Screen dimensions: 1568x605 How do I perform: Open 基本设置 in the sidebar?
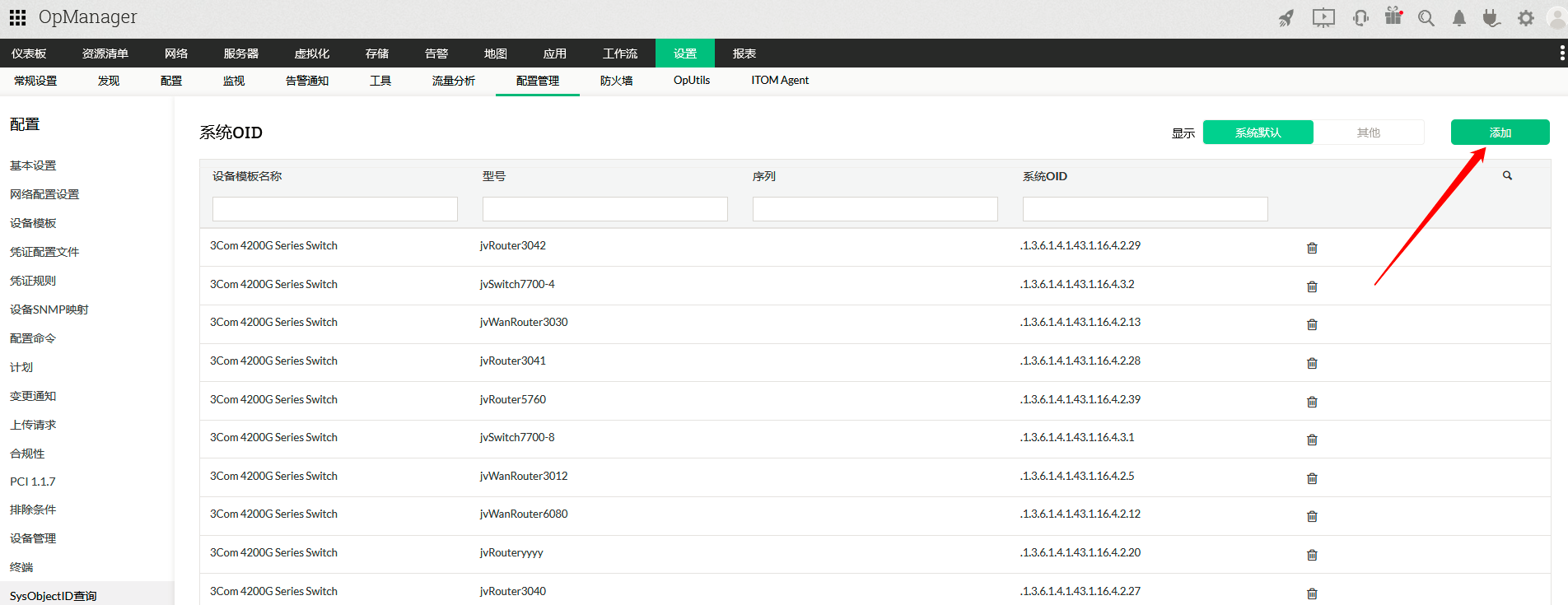(33, 165)
